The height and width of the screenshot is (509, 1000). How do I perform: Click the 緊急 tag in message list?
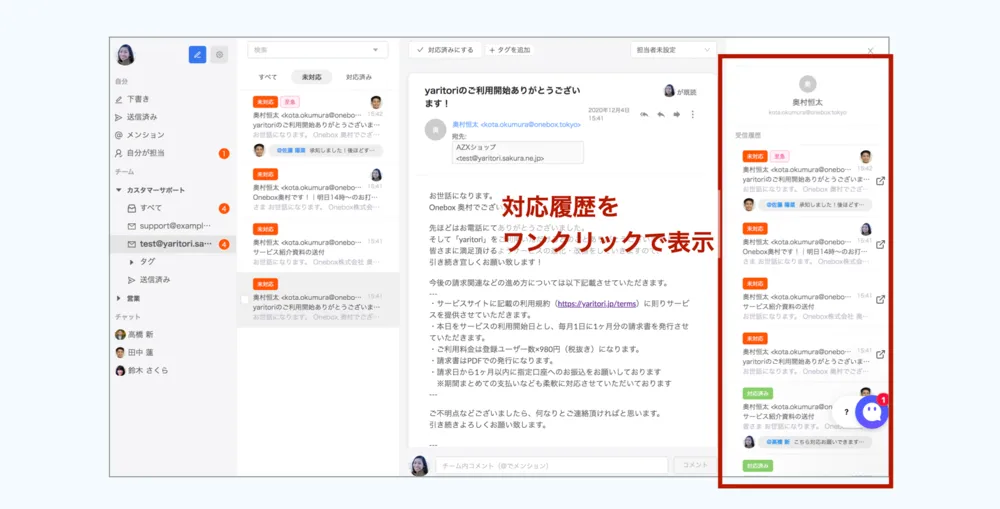click(290, 101)
